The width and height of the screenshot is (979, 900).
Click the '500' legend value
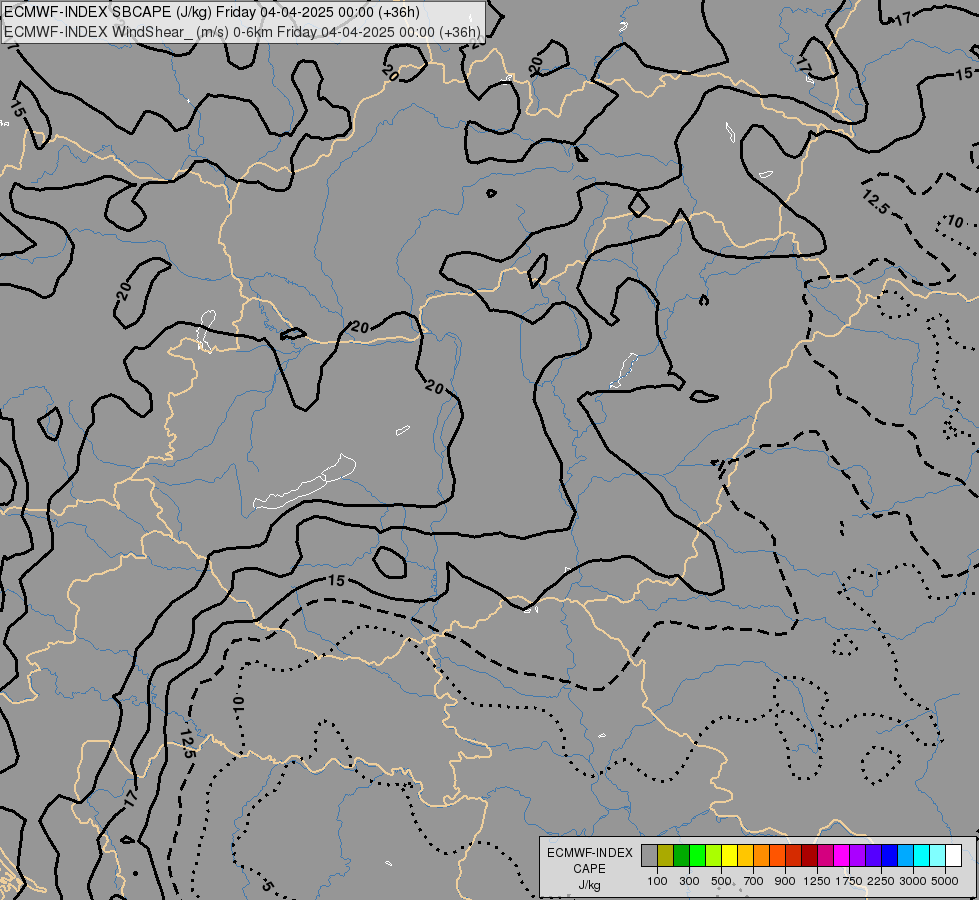pos(721,881)
